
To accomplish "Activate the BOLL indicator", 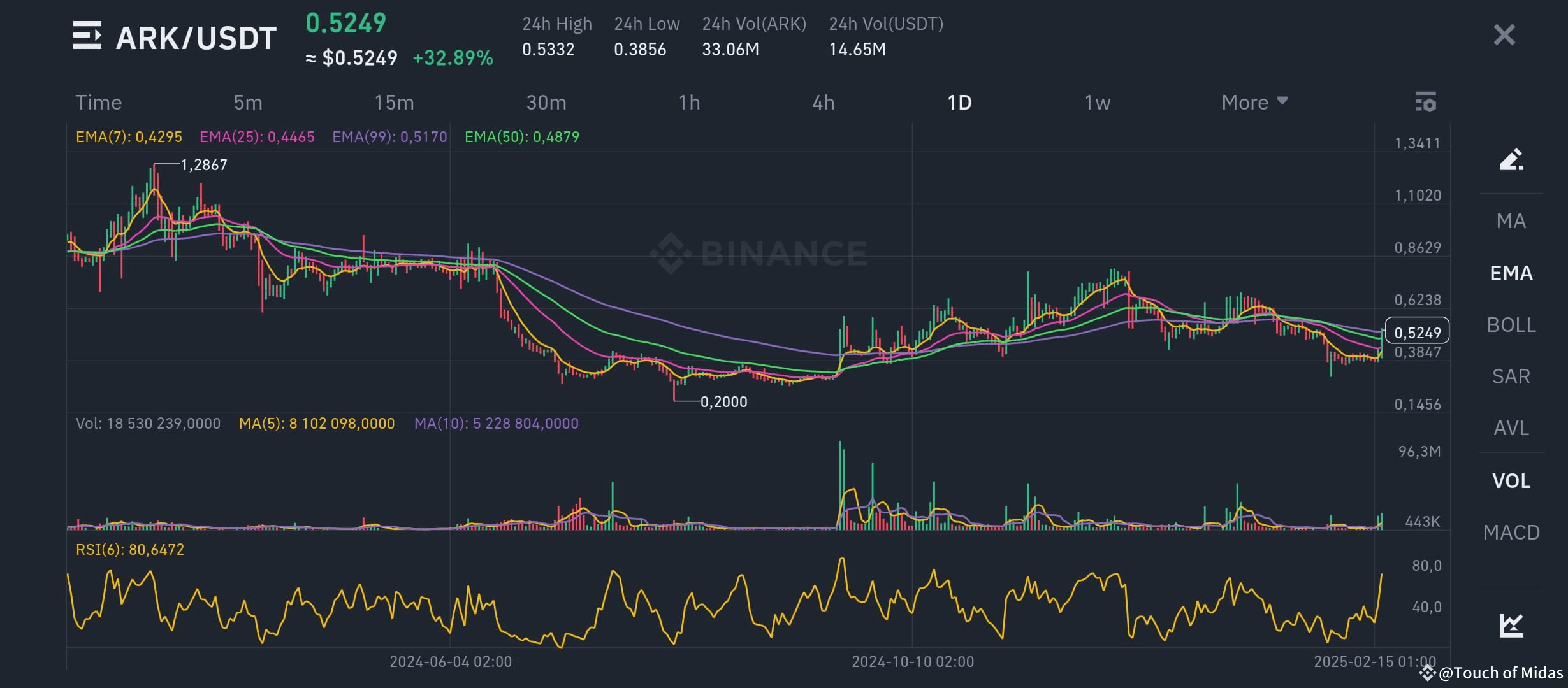I will click(1511, 325).
